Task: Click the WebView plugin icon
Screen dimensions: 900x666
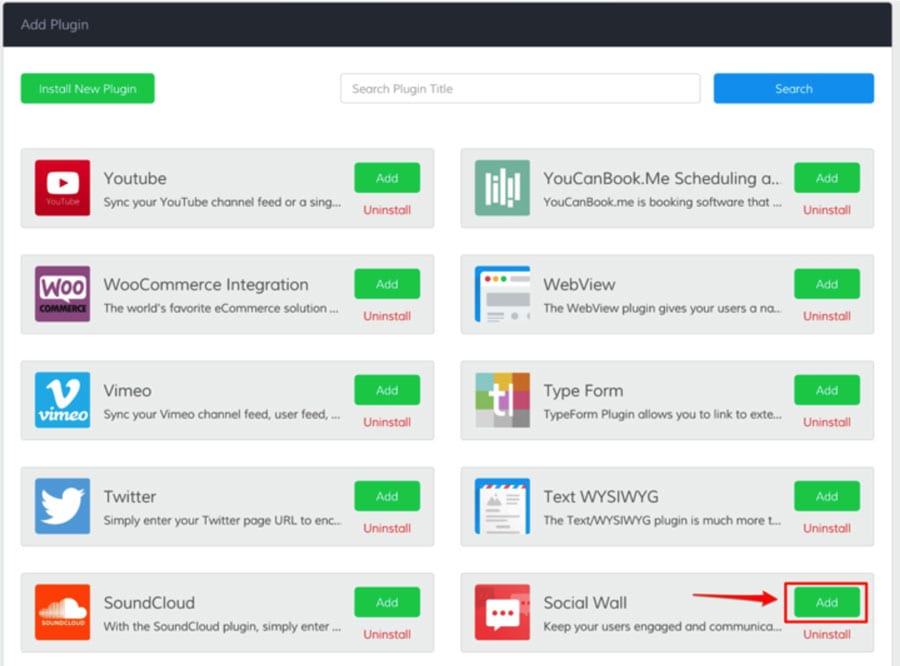Action: (502, 294)
